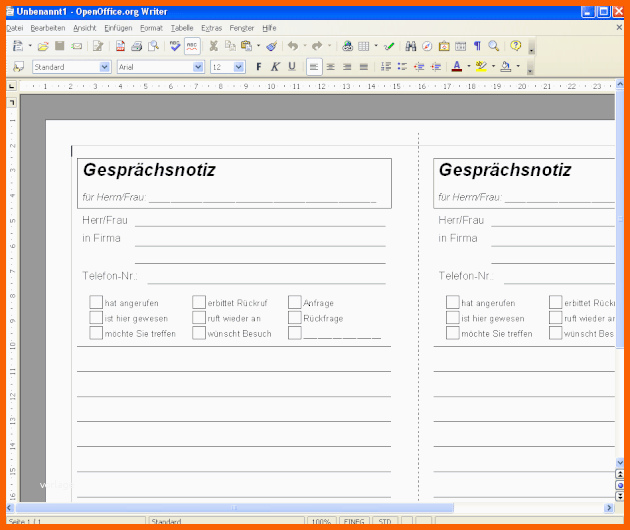Open the Tabelle menu
The width and height of the screenshot is (630, 530).
coord(182,28)
